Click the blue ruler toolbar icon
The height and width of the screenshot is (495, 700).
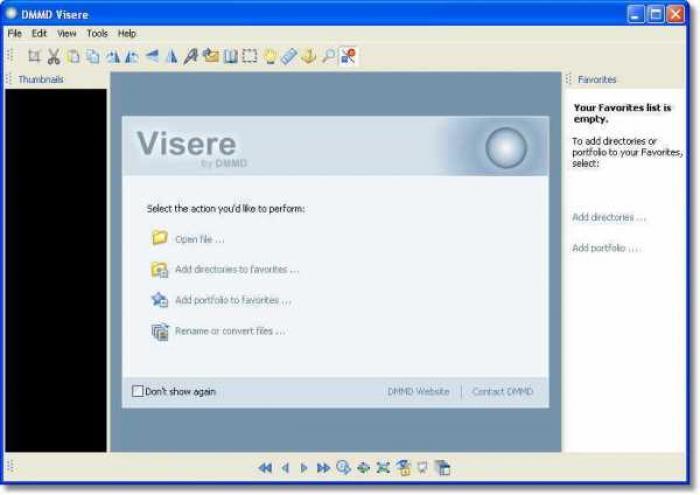289,56
